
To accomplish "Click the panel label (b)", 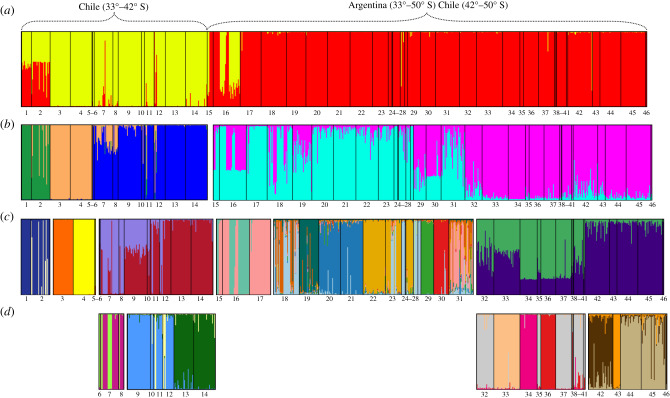I will [8, 125].
